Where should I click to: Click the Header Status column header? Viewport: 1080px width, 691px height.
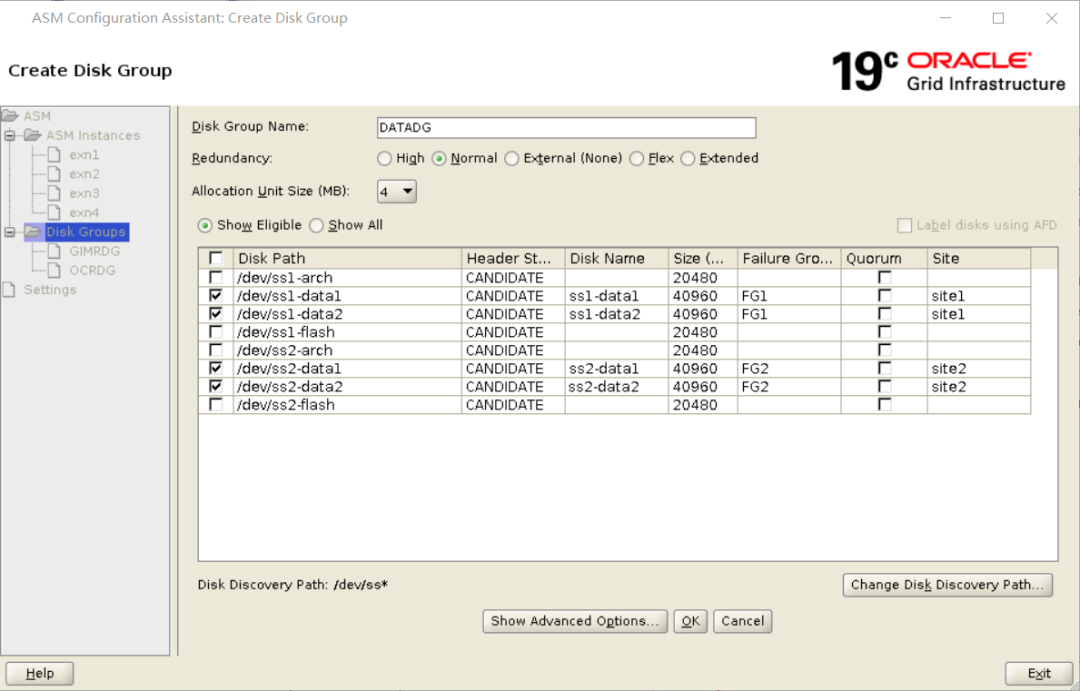pos(513,258)
